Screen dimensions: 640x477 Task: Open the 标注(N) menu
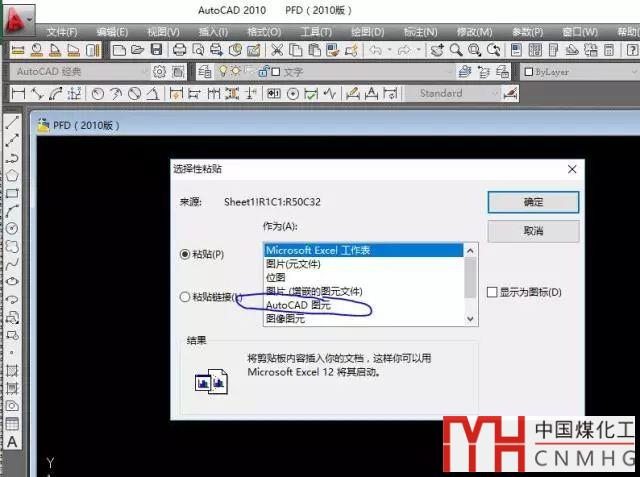[420, 32]
